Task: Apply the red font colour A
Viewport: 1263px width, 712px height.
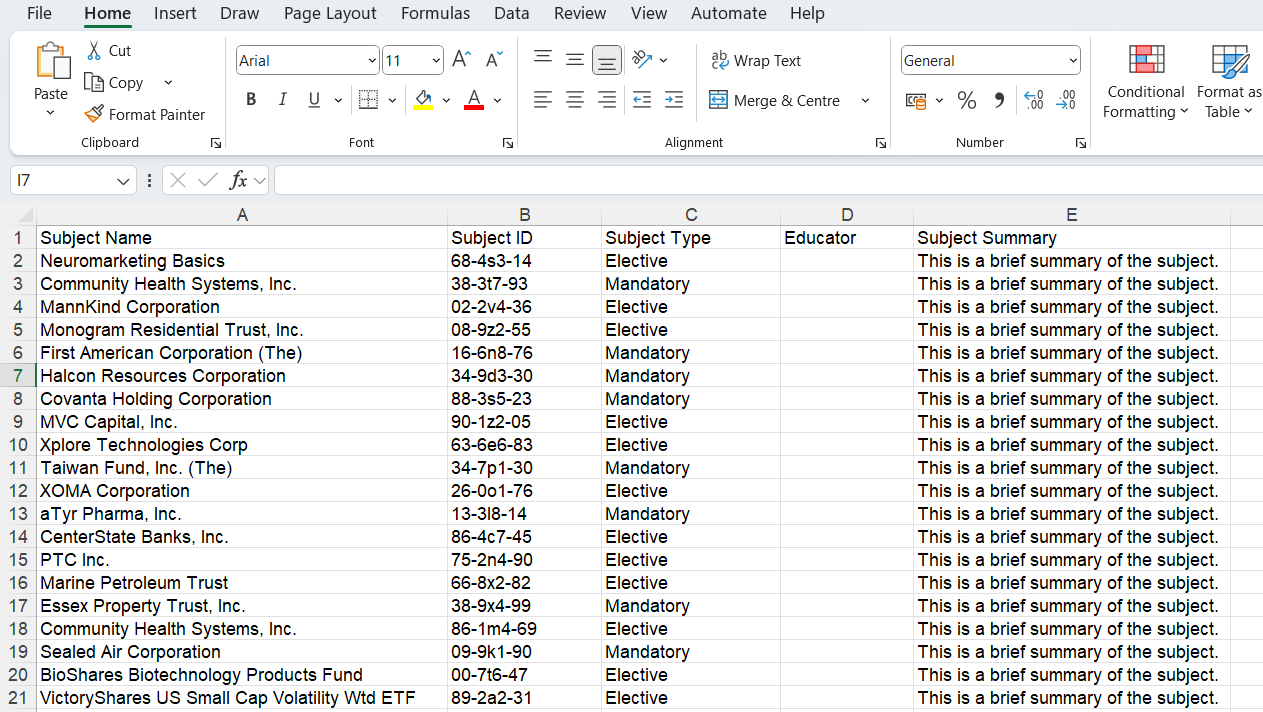Action: (474, 100)
